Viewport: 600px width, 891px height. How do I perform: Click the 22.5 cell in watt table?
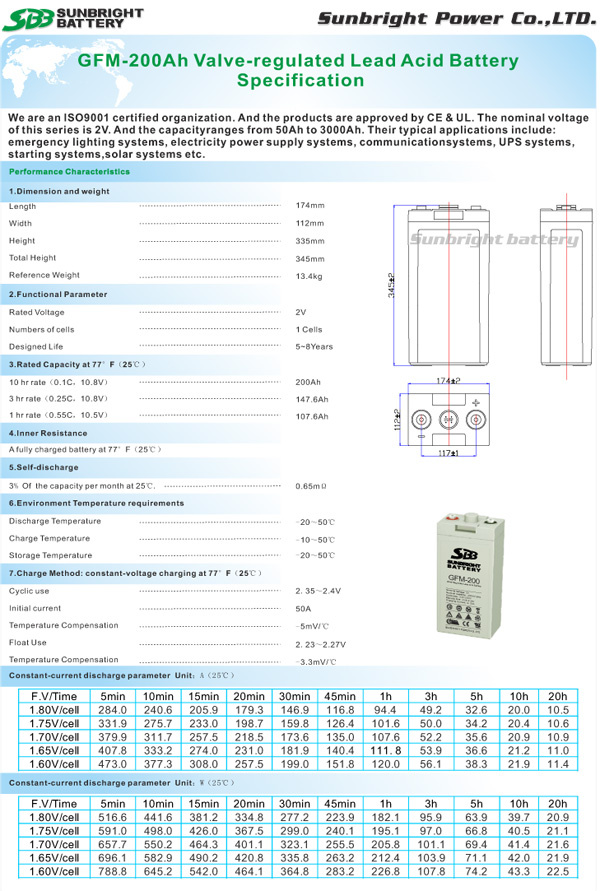[557, 871]
